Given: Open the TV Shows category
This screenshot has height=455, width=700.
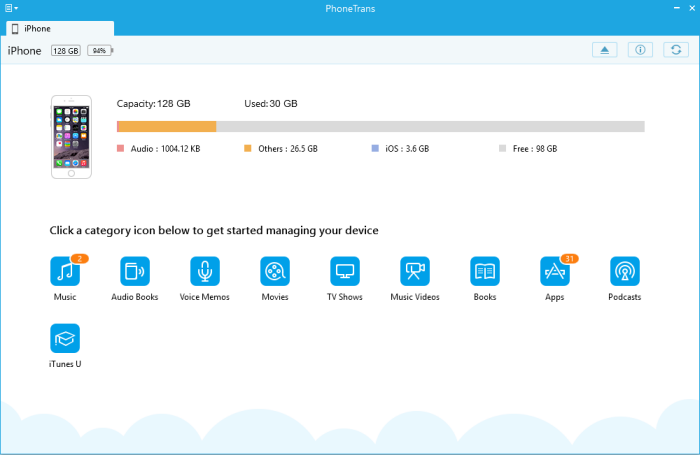Looking at the screenshot, I should click(345, 271).
